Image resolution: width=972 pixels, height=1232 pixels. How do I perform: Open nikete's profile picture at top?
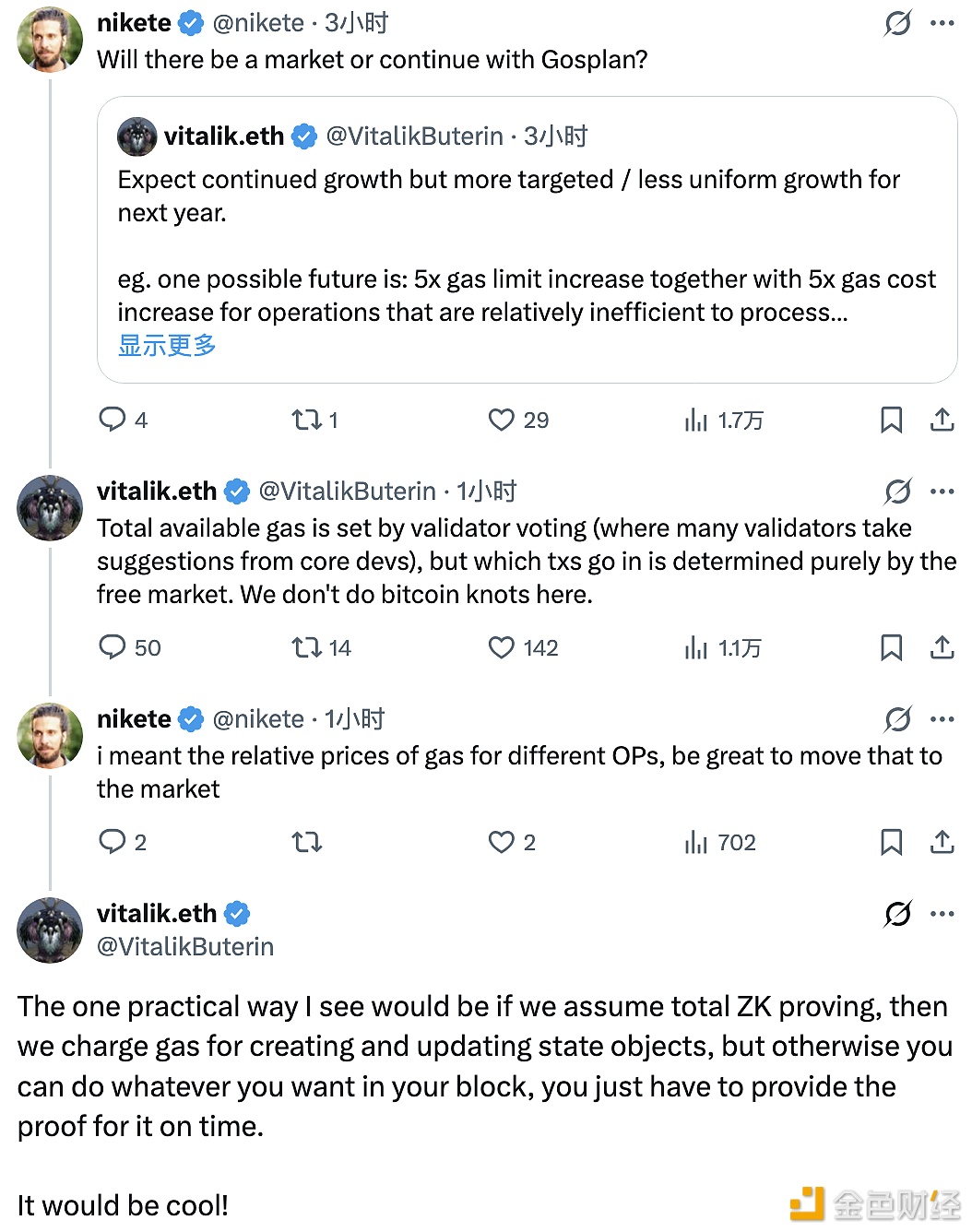pos(50,40)
